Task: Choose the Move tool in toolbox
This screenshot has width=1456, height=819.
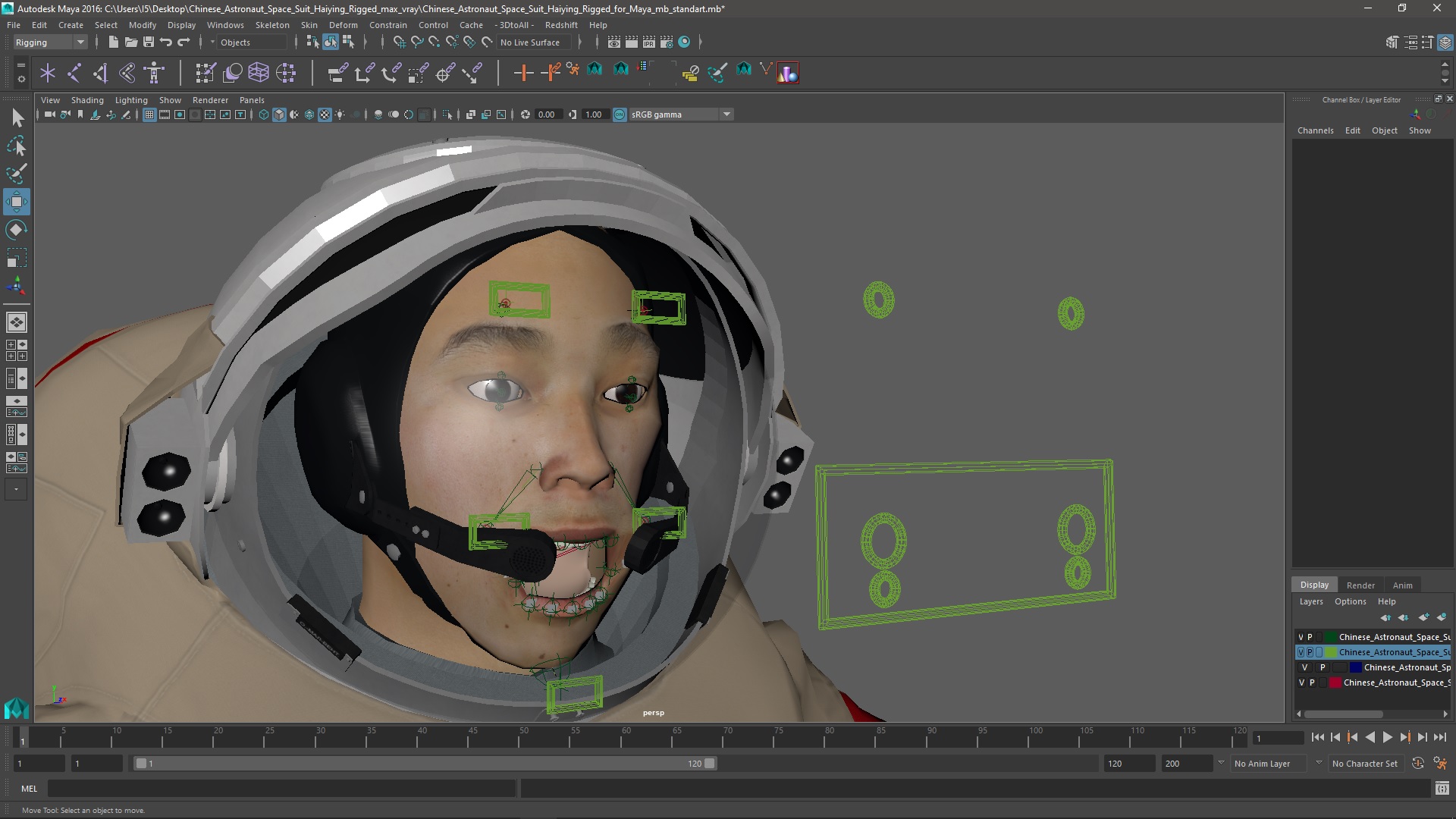Action: pyautogui.click(x=17, y=202)
